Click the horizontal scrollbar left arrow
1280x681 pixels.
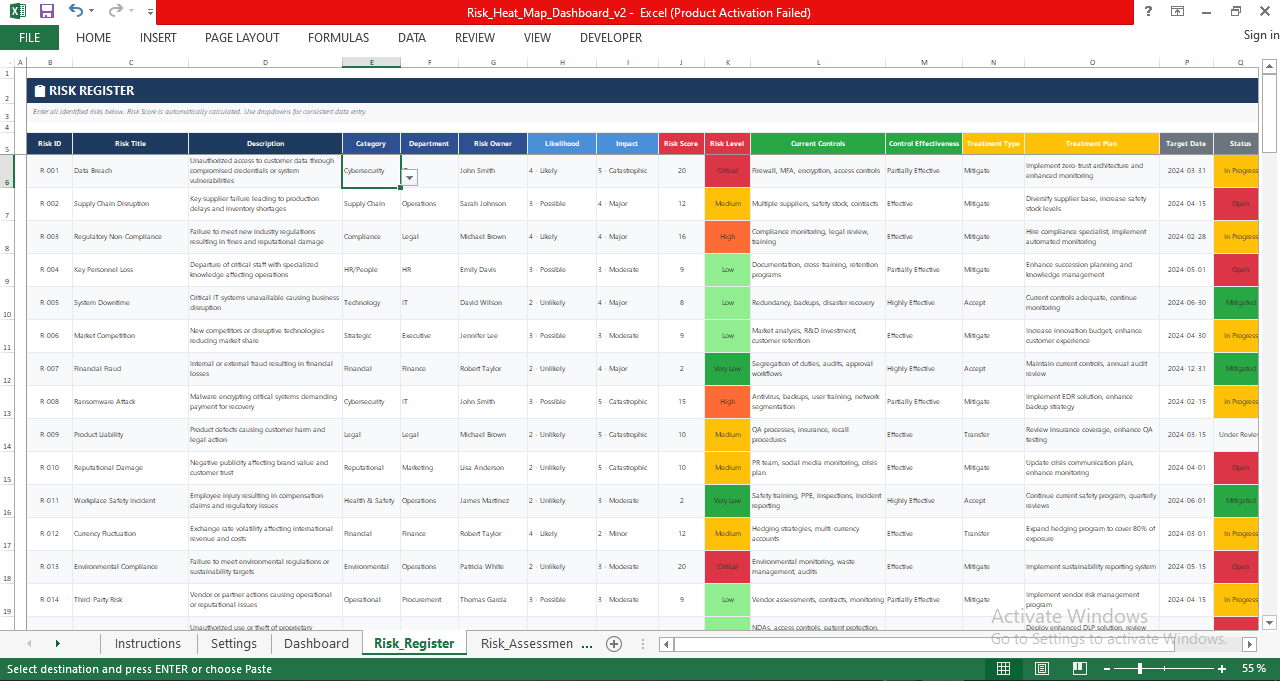click(664, 644)
